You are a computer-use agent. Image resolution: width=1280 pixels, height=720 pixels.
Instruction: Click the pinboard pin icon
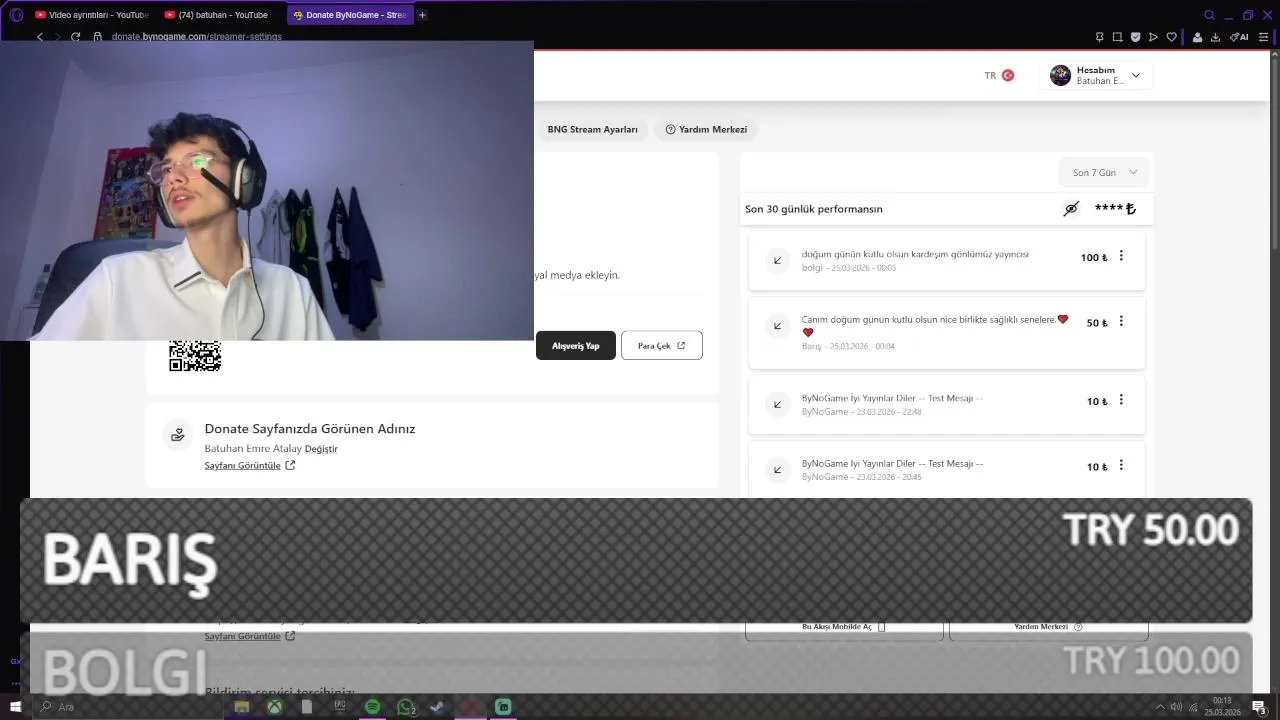click(1099, 37)
